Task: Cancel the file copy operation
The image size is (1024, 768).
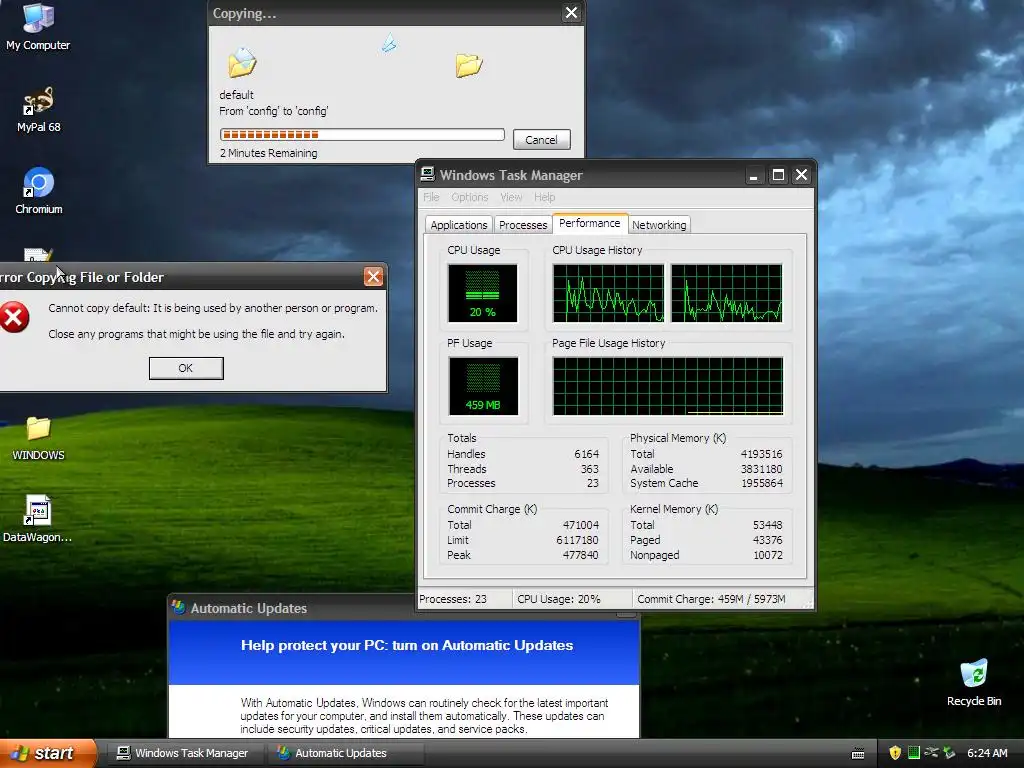Action: 541,140
